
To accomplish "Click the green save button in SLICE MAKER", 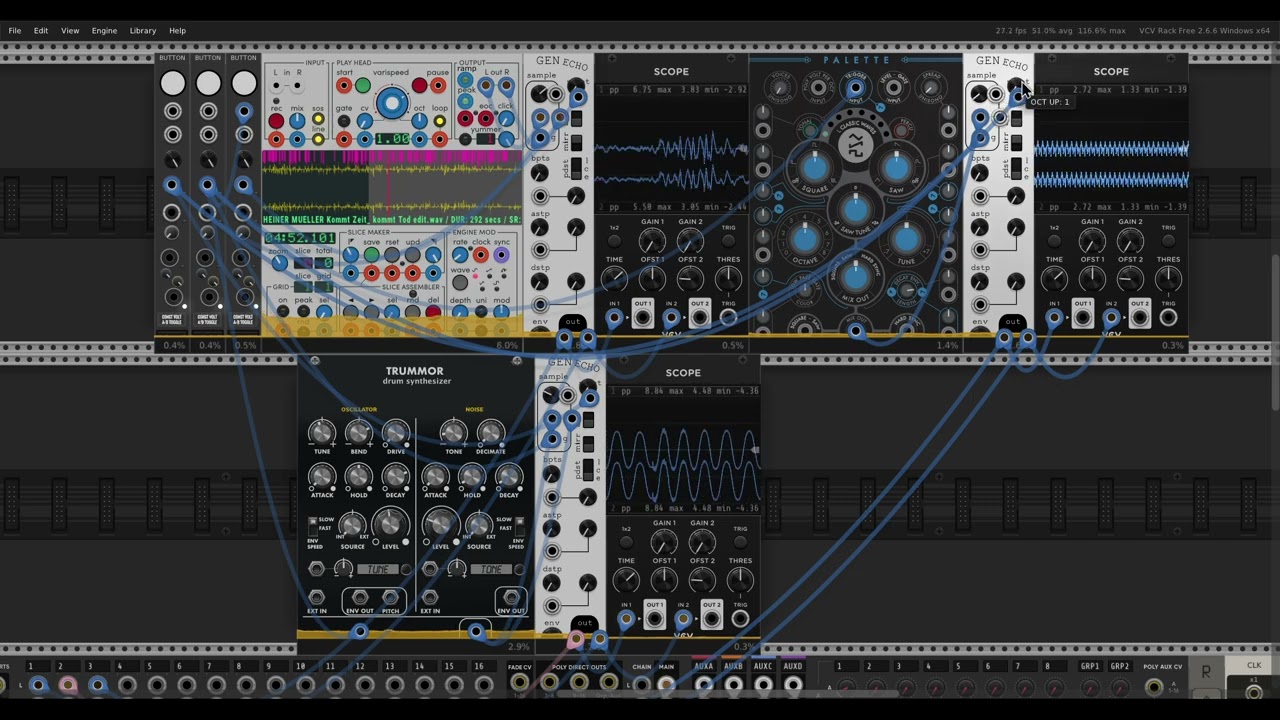I will point(372,254).
